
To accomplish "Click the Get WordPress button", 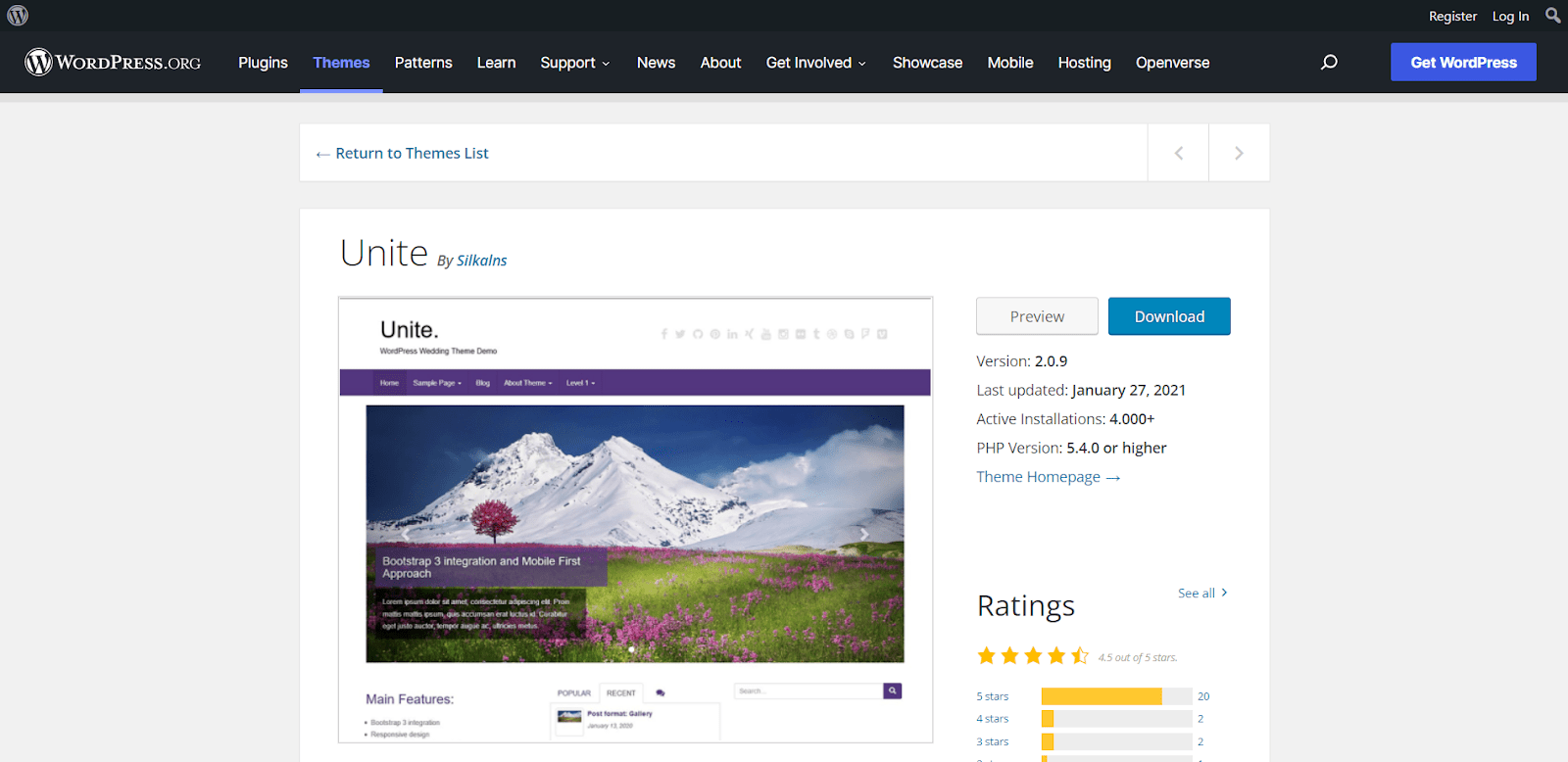I will pyautogui.click(x=1463, y=62).
